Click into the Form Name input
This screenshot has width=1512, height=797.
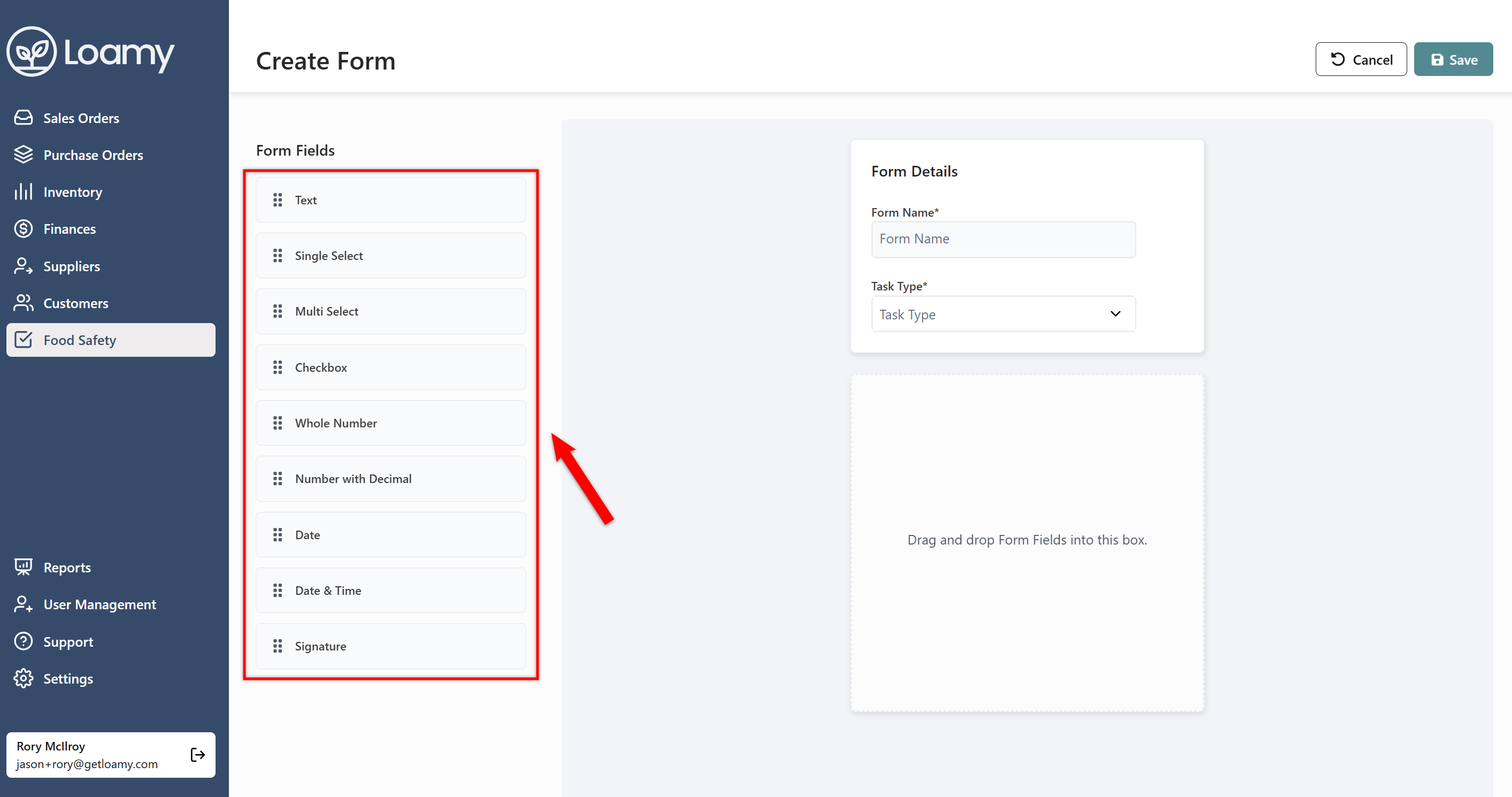(x=1003, y=239)
